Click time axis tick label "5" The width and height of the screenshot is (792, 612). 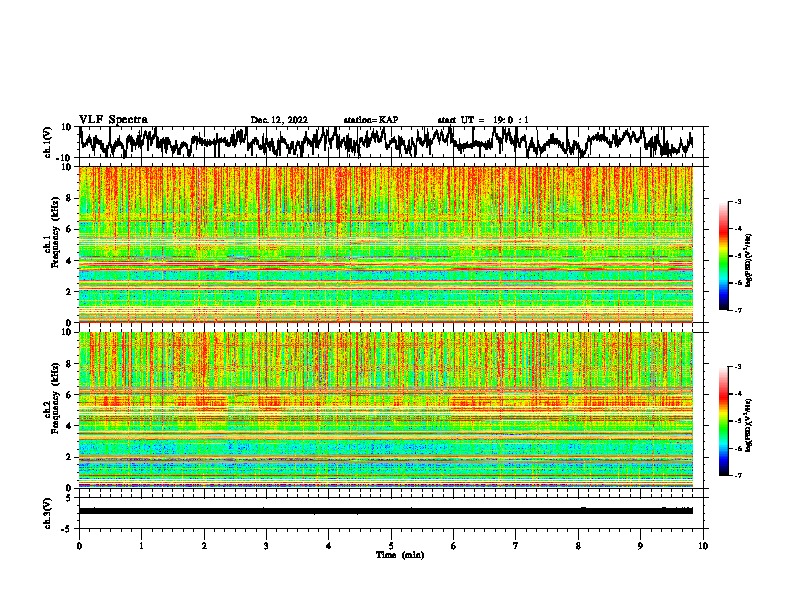(x=391, y=546)
